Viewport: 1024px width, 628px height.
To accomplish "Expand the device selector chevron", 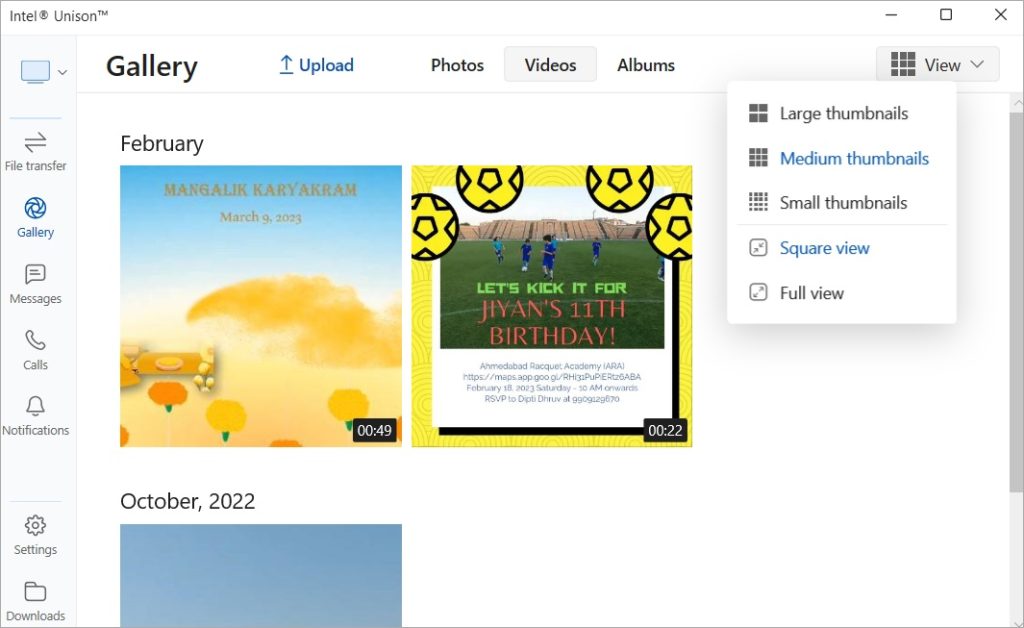I will (62, 72).
